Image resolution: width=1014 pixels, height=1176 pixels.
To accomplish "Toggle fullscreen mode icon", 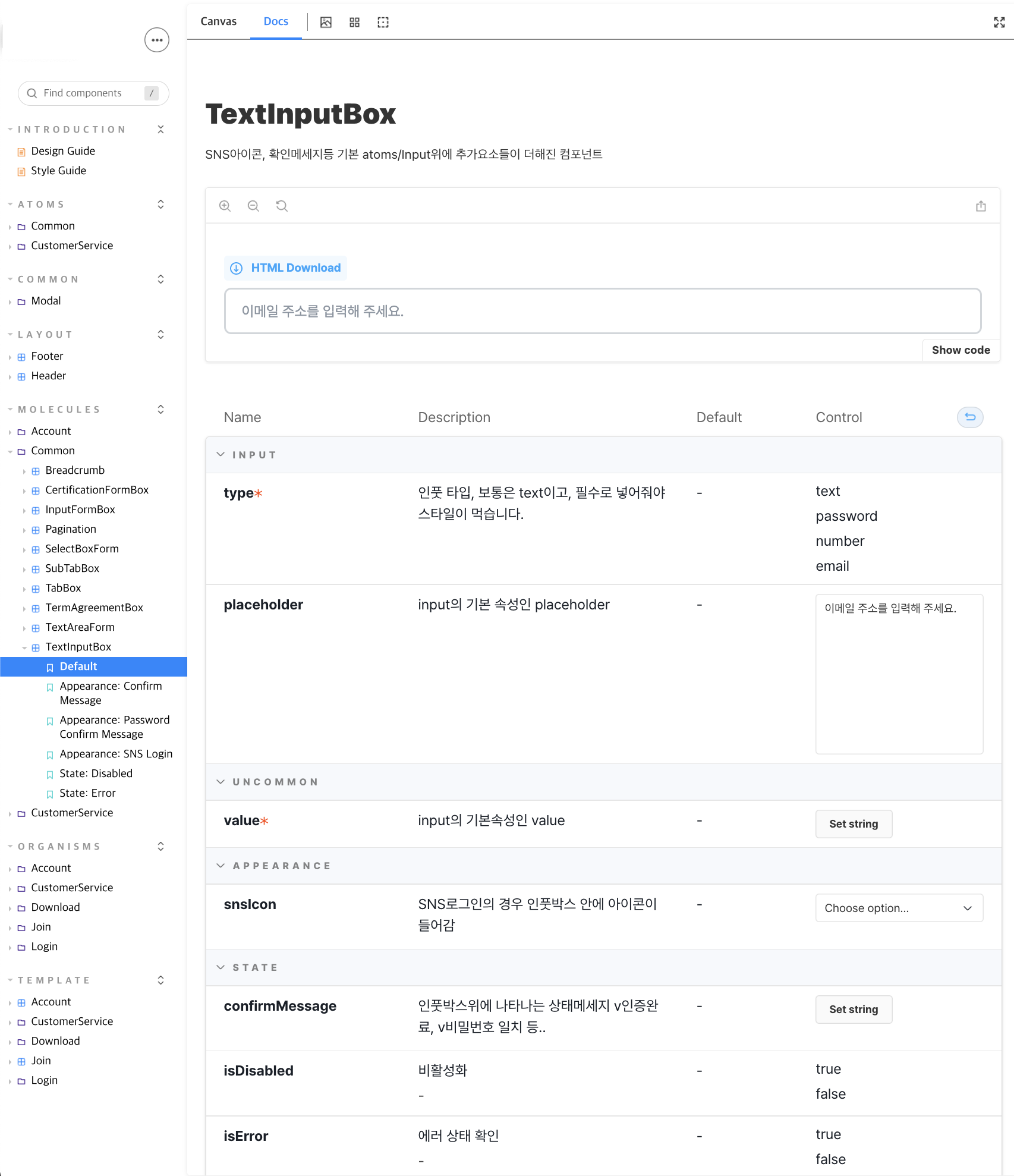I will coord(999,22).
